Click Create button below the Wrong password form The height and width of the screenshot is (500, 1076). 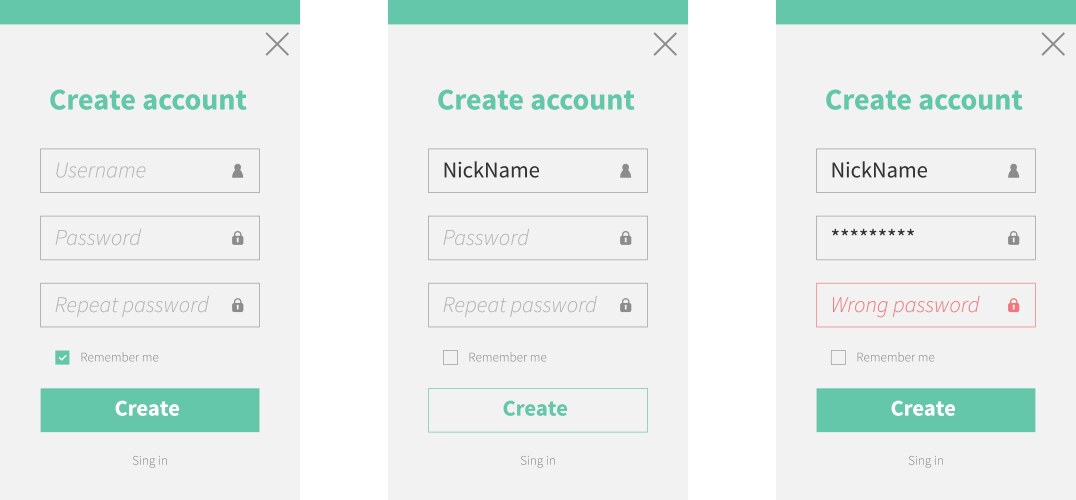(x=926, y=410)
